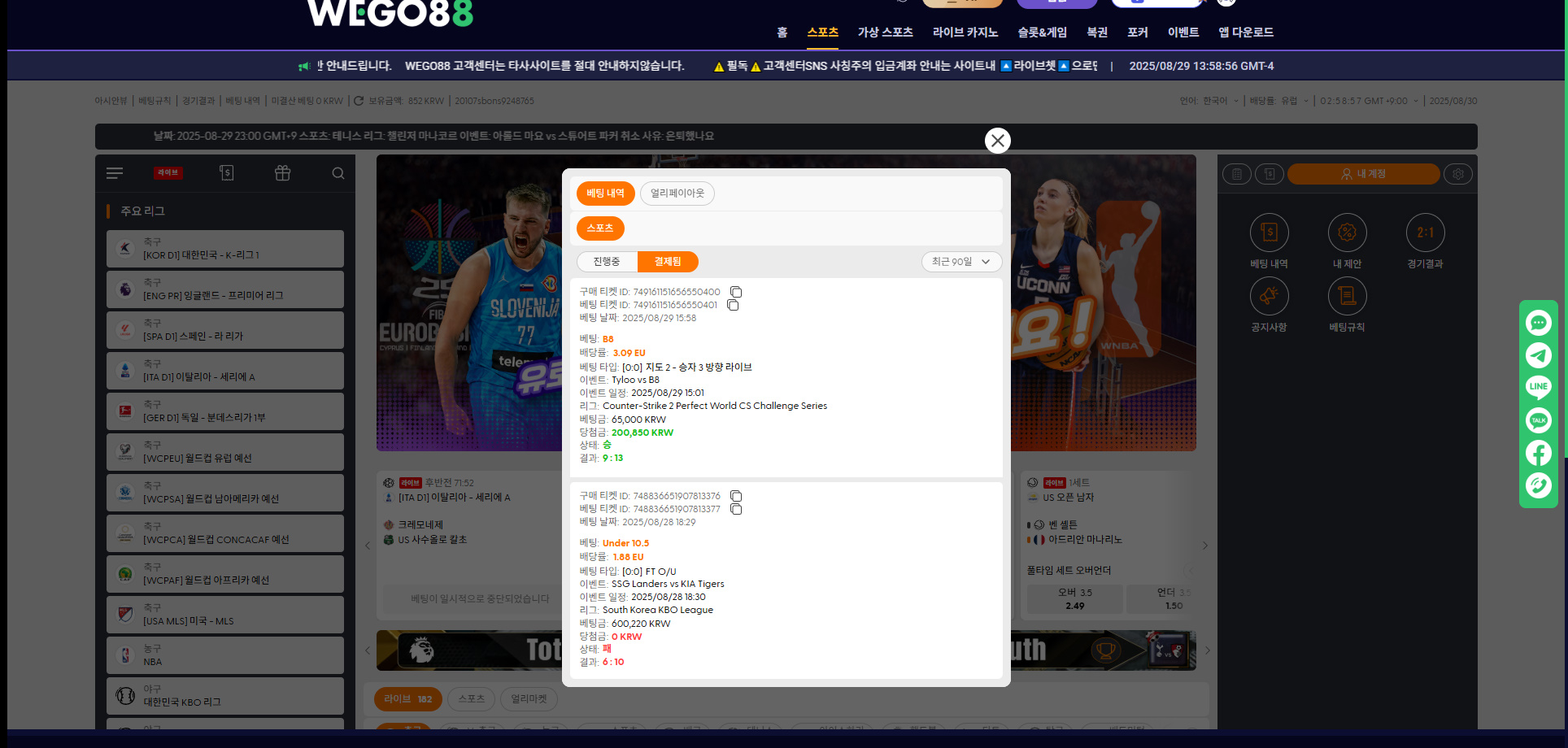The image size is (1568, 748).
Task: Open the settings gear in right panel
Action: [1458, 174]
